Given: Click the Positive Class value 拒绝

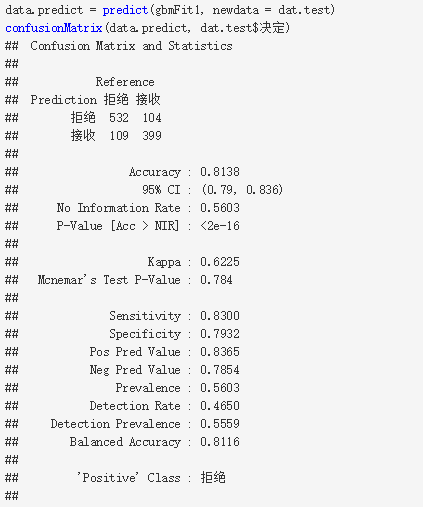Looking at the screenshot, I should pyautogui.click(x=213, y=478).
